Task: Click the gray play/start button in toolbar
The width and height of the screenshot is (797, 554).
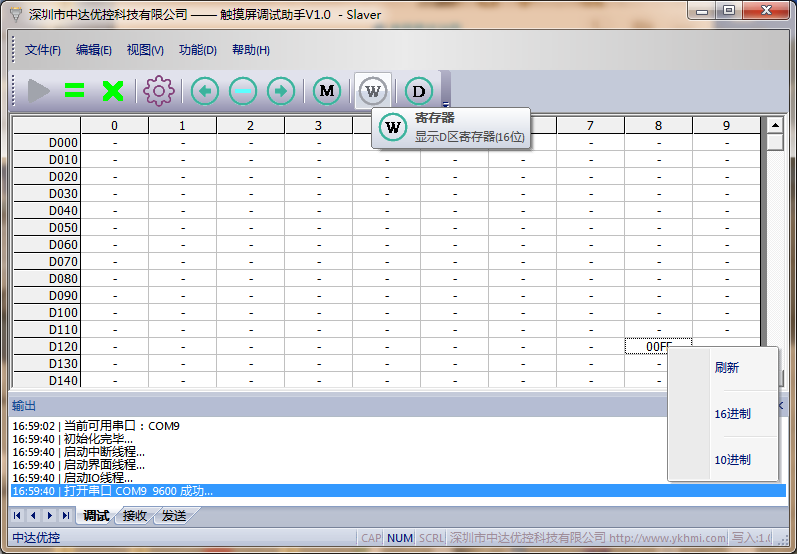Action: click(38, 92)
